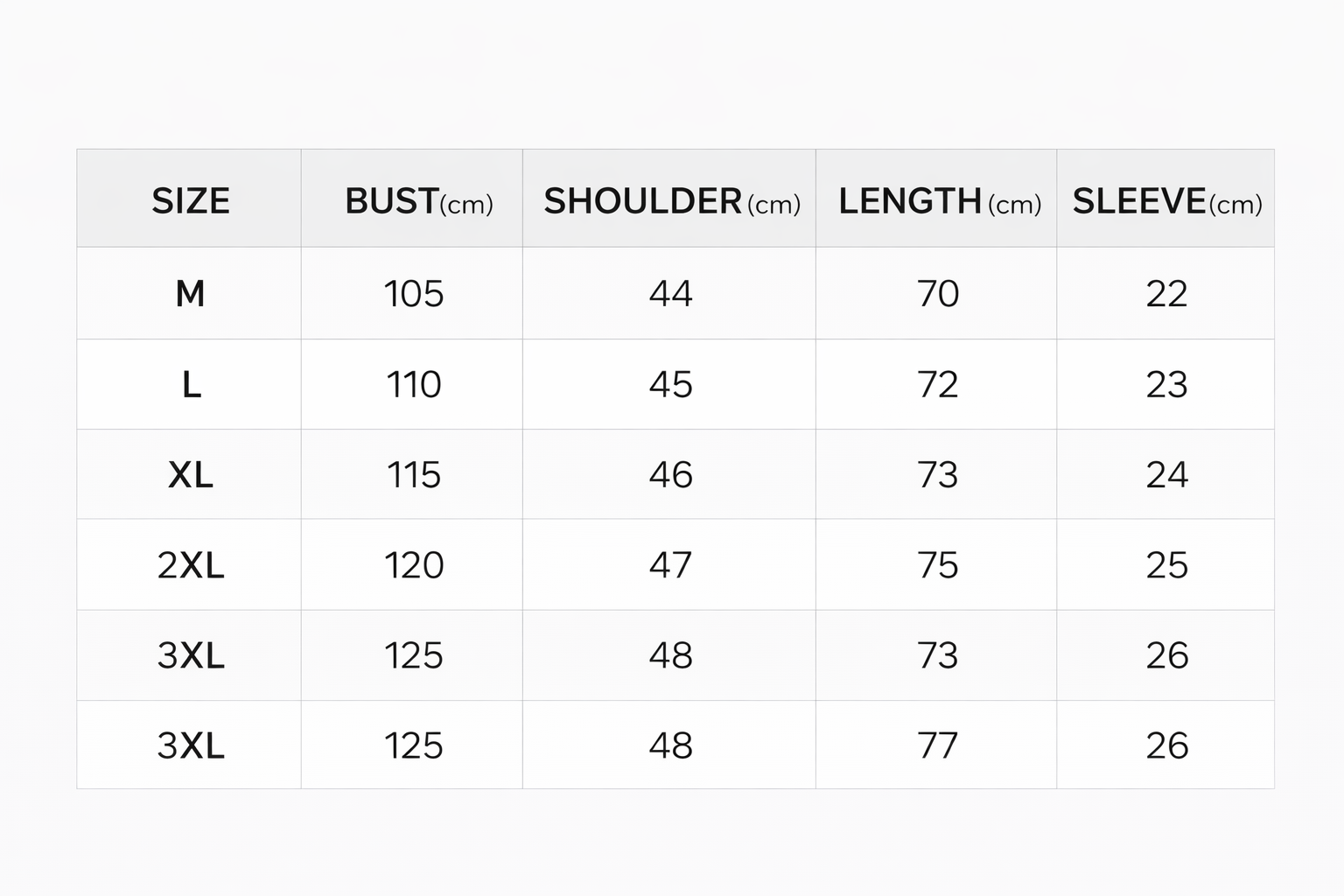The width and height of the screenshot is (1344, 896).
Task: Click the 2XL size cell
Action: [191, 565]
